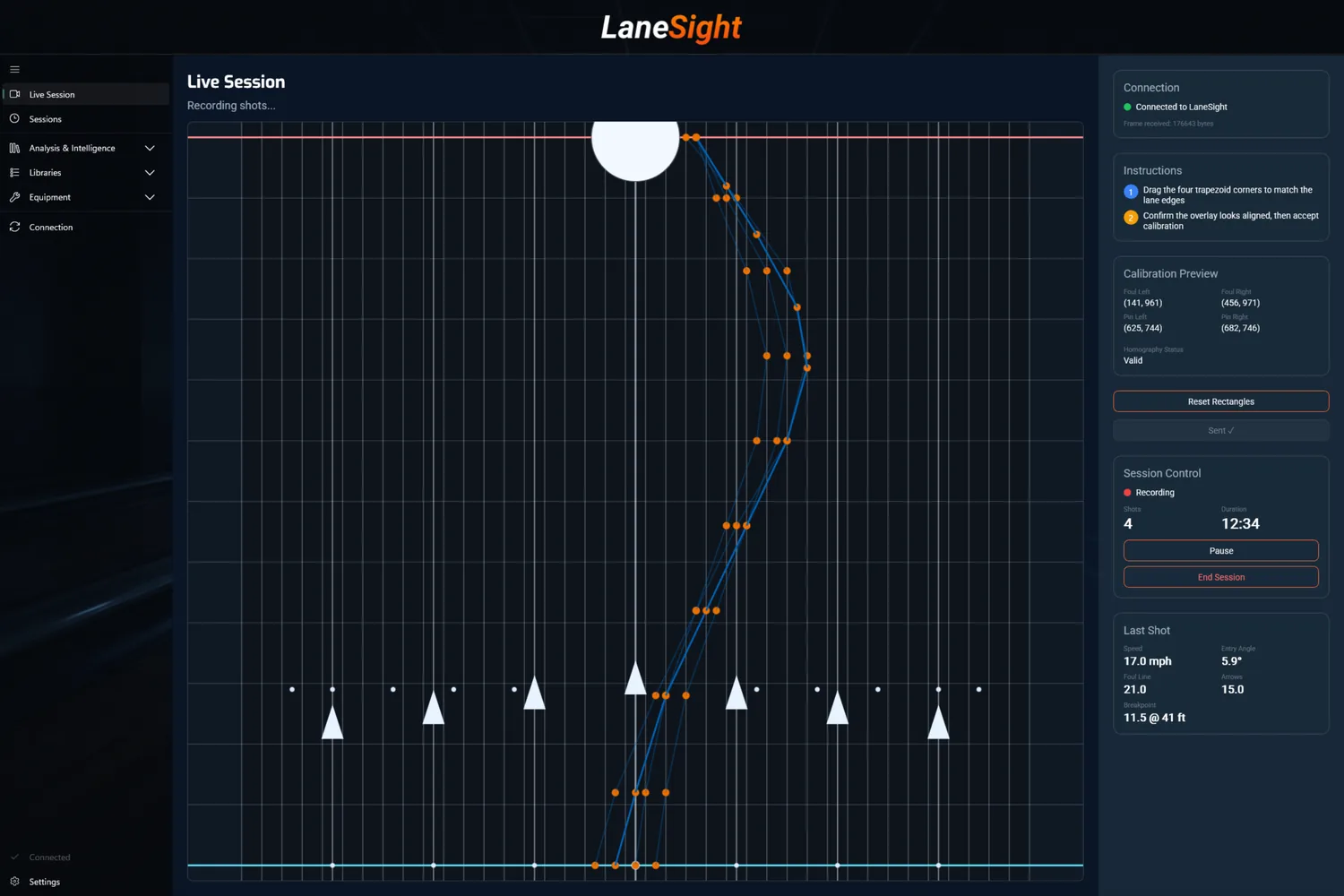Click the Analysis & Intelligence chart icon

(x=14, y=147)
